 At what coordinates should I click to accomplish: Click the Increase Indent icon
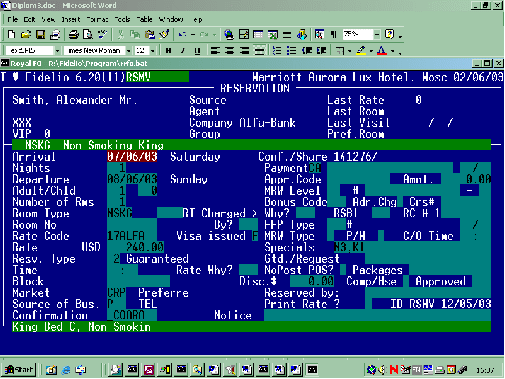pyautogui.click(x=321, y=50)
